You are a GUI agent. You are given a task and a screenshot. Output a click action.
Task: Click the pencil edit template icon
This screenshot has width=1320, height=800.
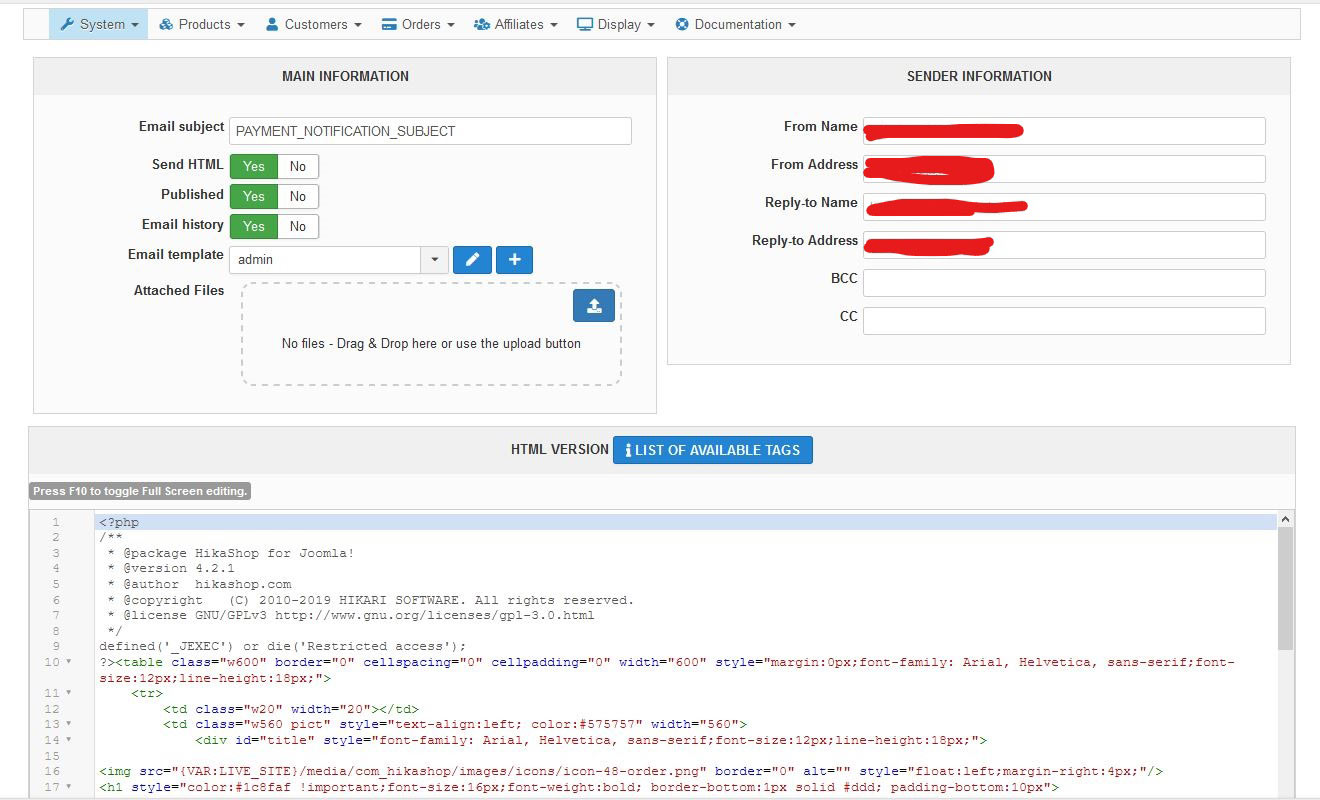472,260
